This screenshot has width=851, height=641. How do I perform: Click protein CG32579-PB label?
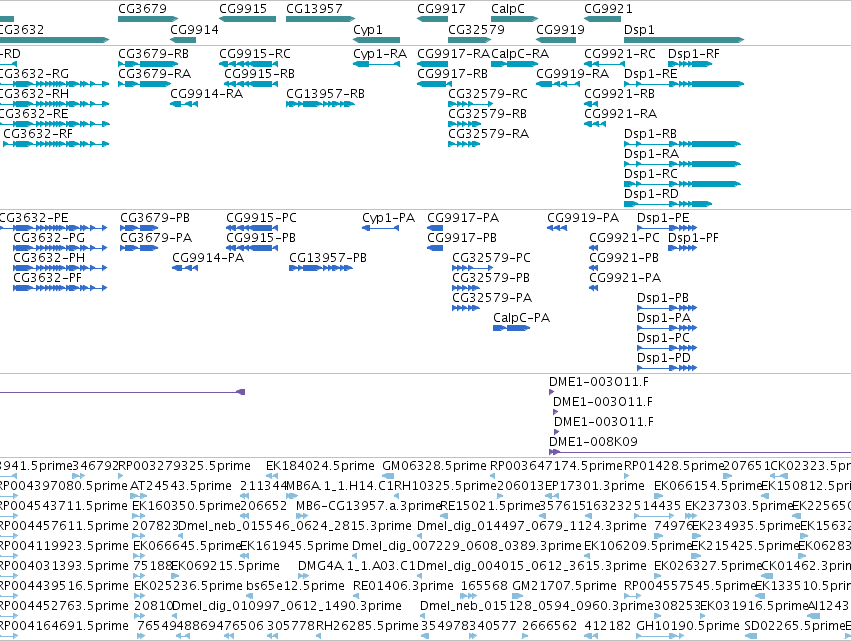point(491,278)
